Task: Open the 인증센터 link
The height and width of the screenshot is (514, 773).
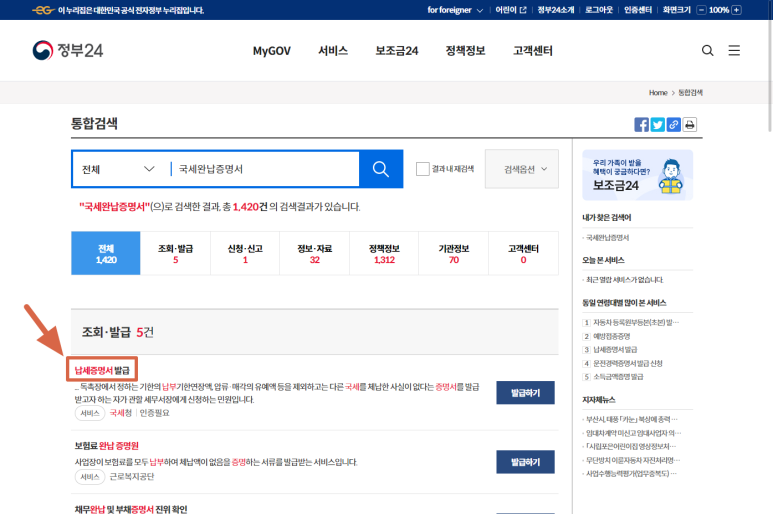Action: (x=638, y=10)
